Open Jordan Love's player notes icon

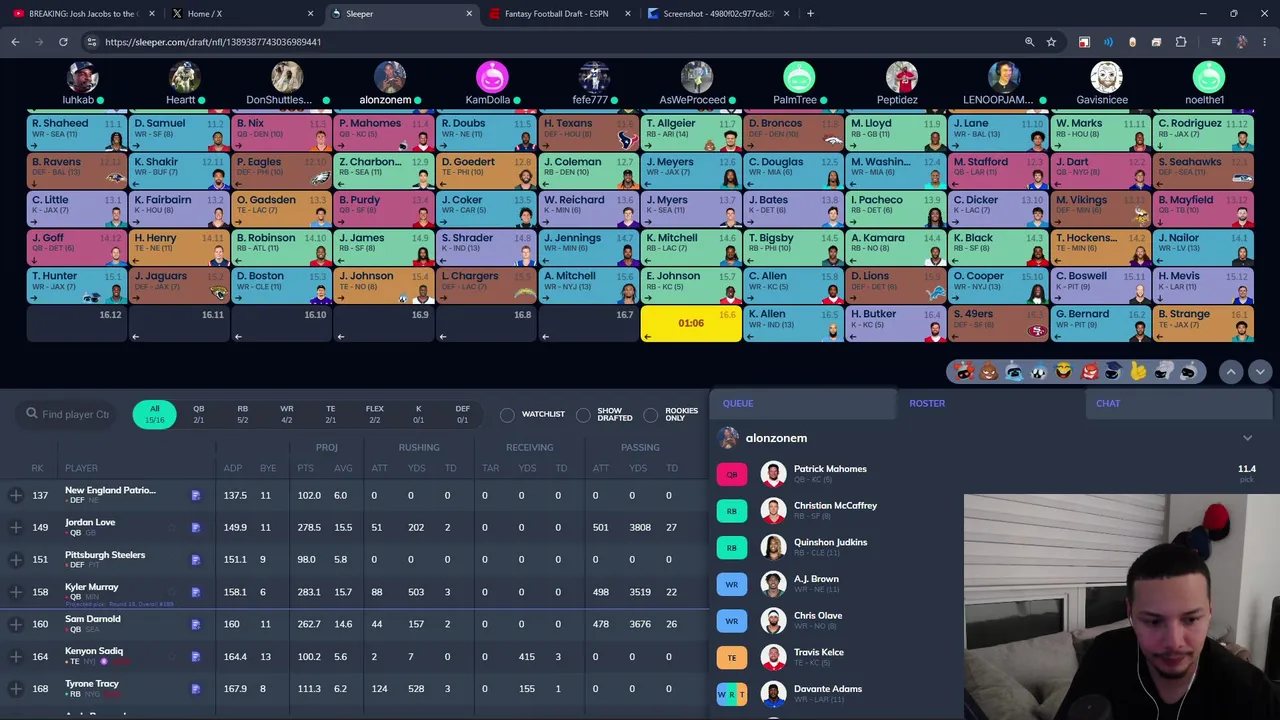point(196,527)
